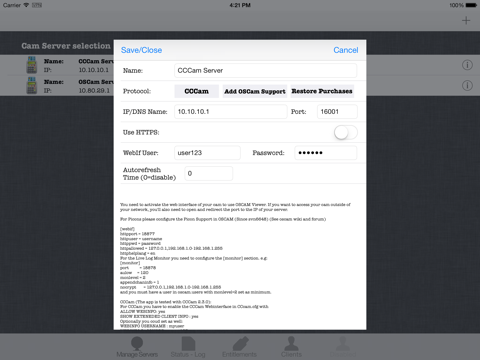Open the Status - Log tab
This screenshot has width=480, height=360.
pyautogui.click(x=188, y=347)
